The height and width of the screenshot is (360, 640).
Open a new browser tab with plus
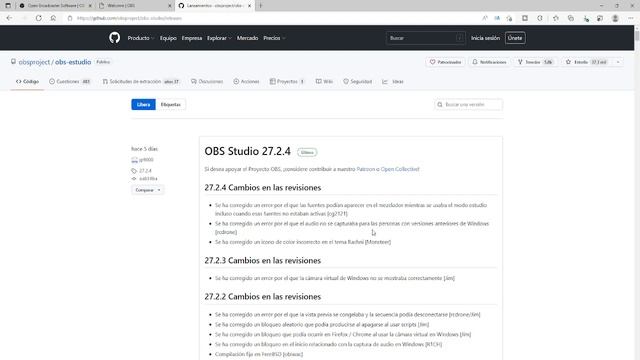coord(260,6)
